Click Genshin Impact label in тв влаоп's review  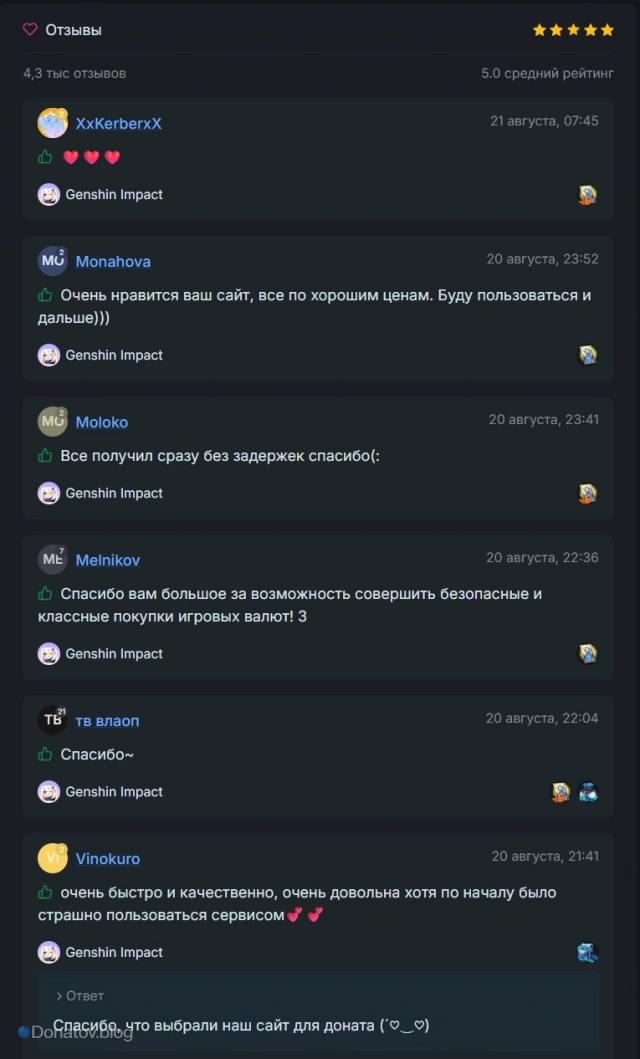coord(114,792)
